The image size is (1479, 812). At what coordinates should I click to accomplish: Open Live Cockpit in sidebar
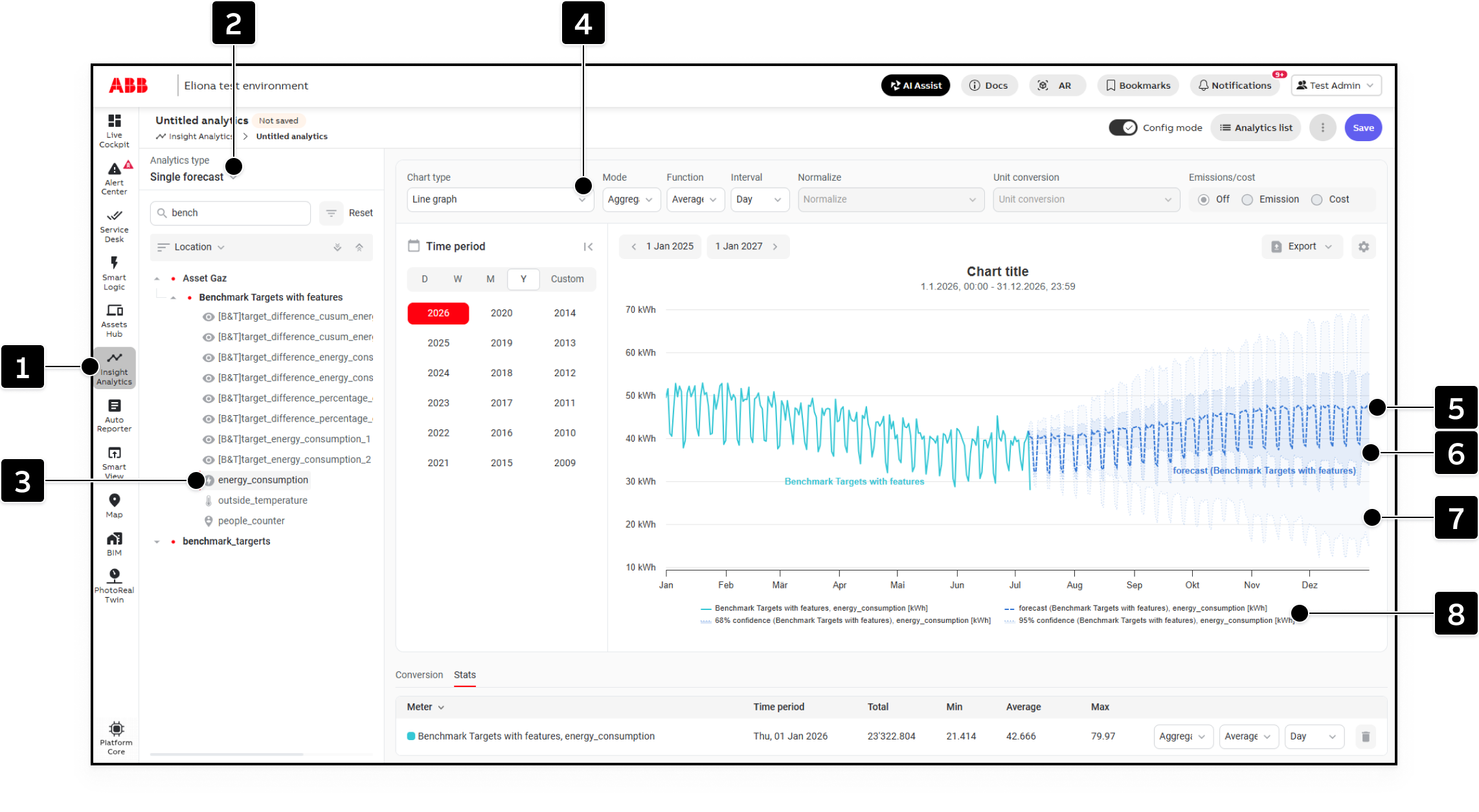(x=115, y=131)
